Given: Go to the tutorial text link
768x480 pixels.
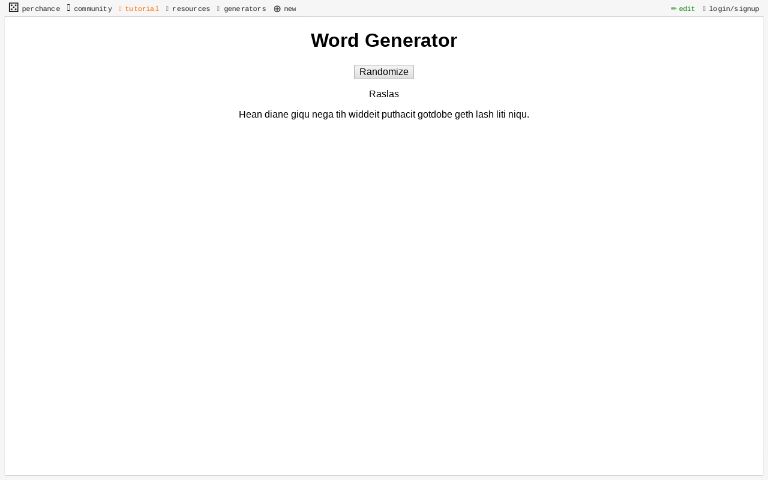Looking at the screenshot, I should pos(142,9).
